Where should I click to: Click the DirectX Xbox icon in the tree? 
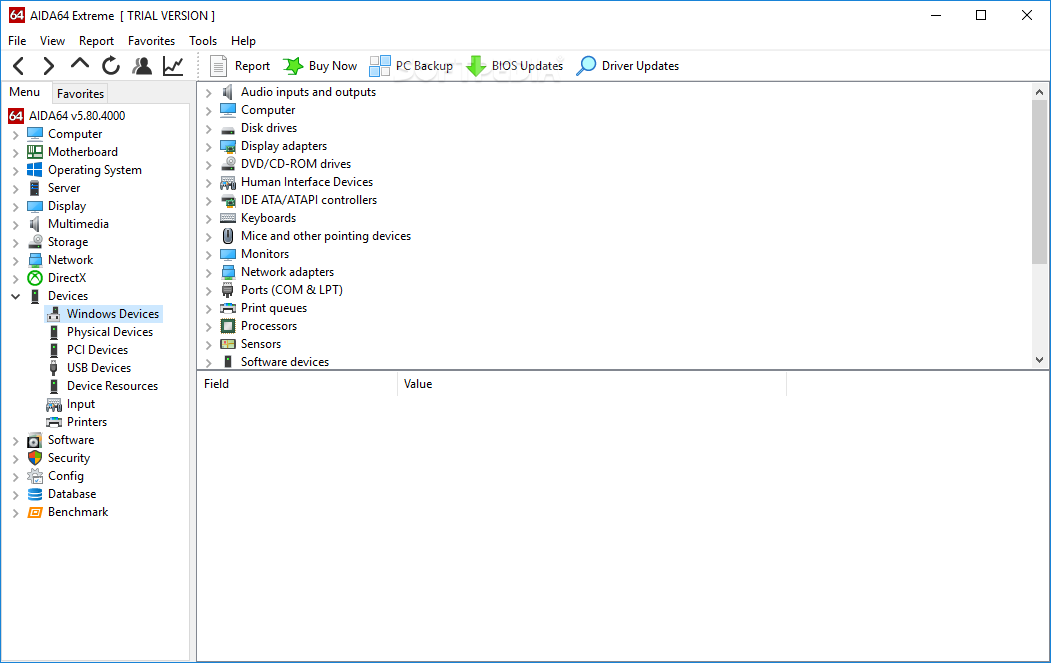(x=35, y=278)
